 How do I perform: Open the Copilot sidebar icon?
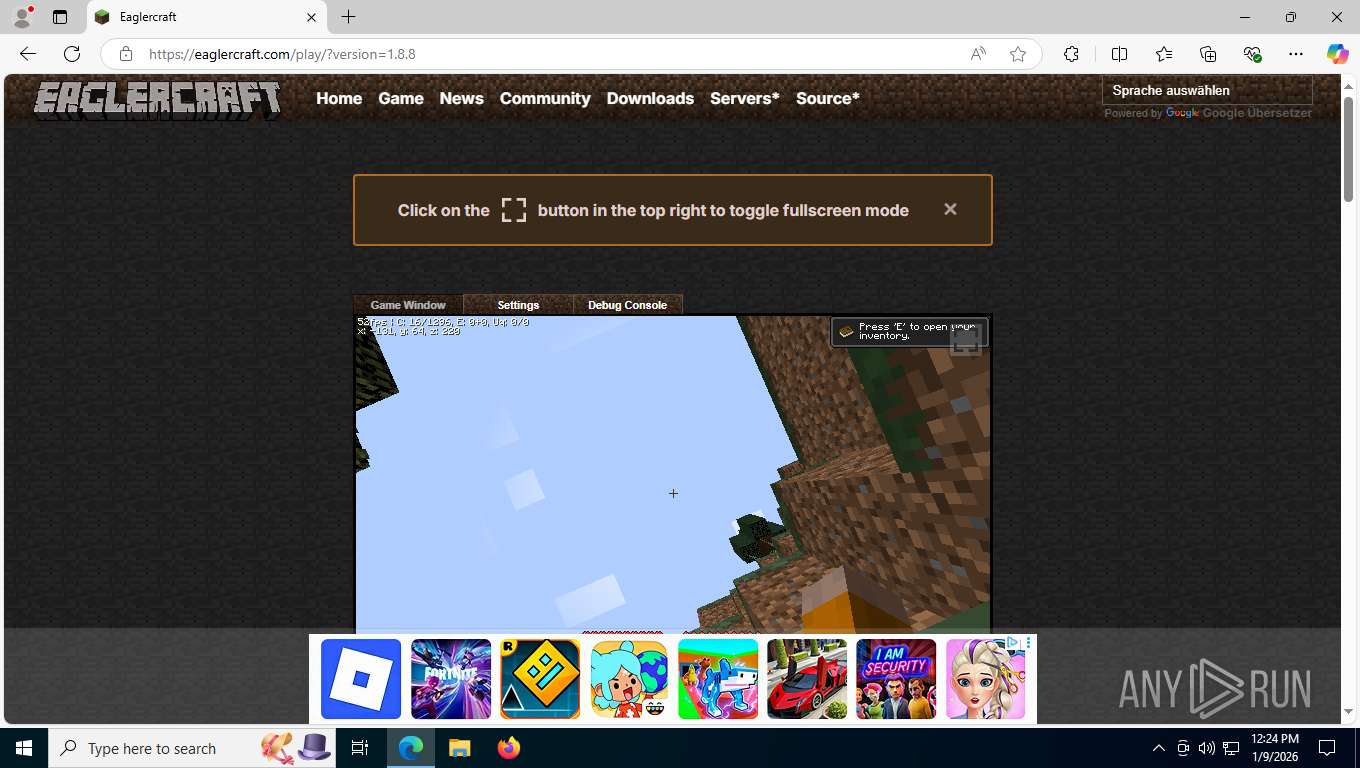coord(1337,54)
